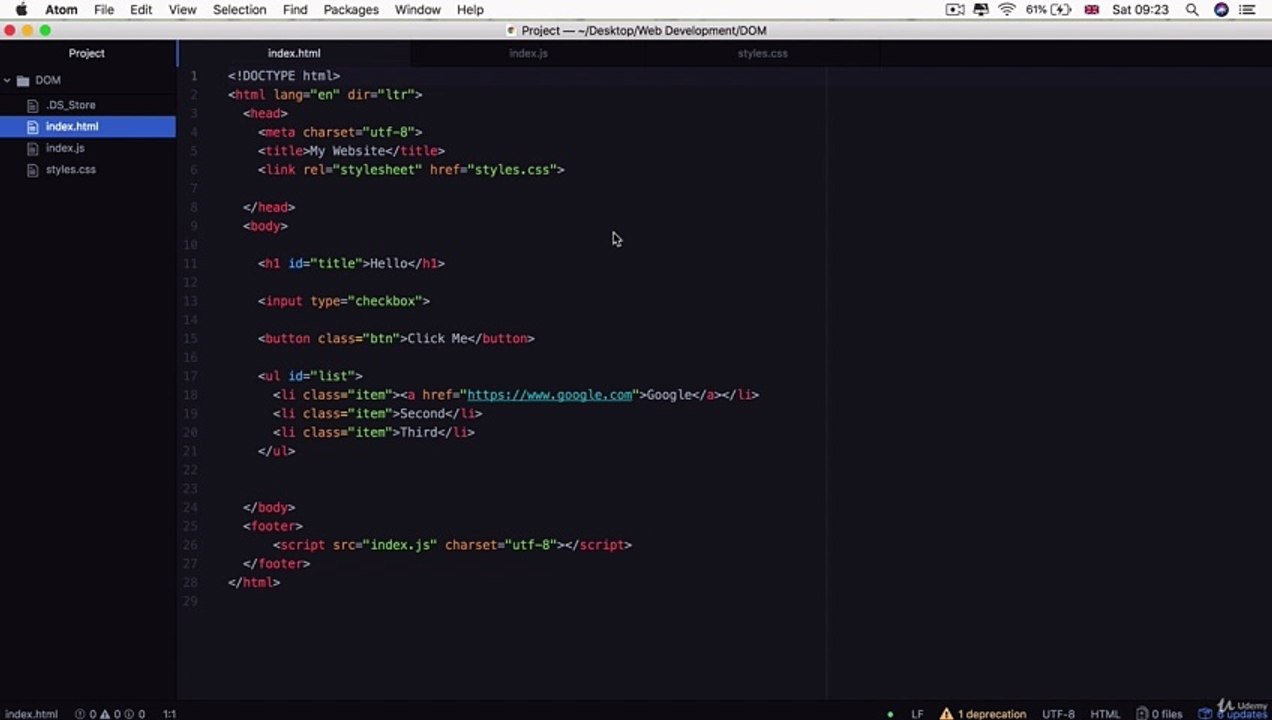
Task: Open the Wi-Fi status icon
Action: tap(1006, 10)
